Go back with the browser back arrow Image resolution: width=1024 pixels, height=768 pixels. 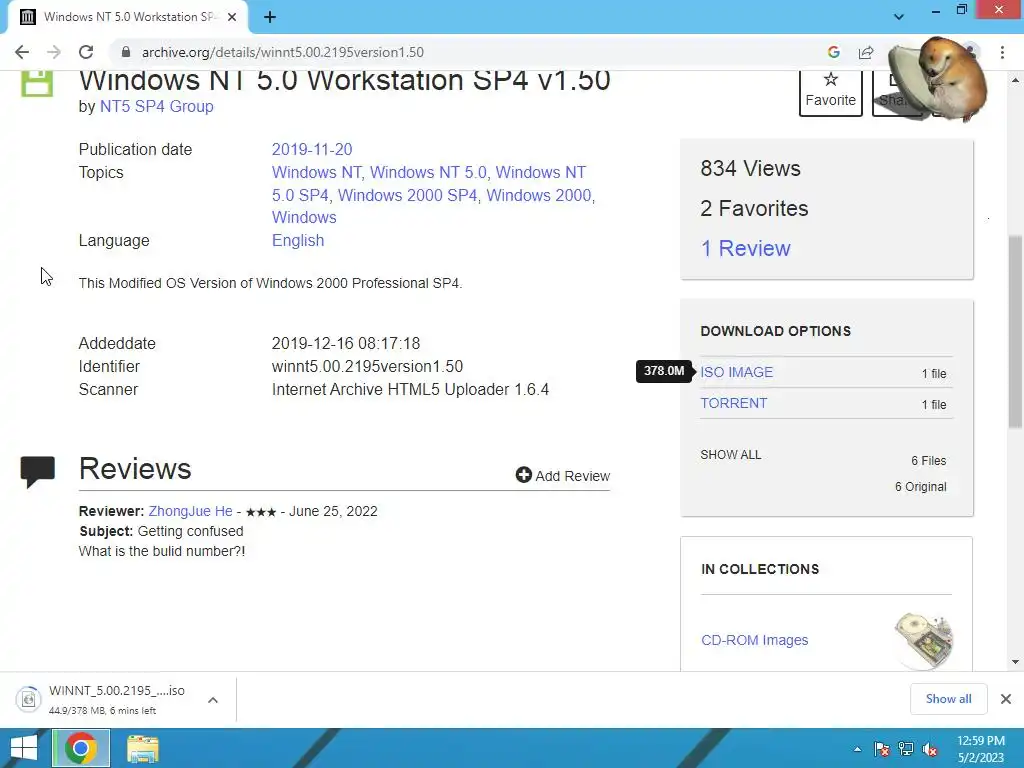coord(22,52)
